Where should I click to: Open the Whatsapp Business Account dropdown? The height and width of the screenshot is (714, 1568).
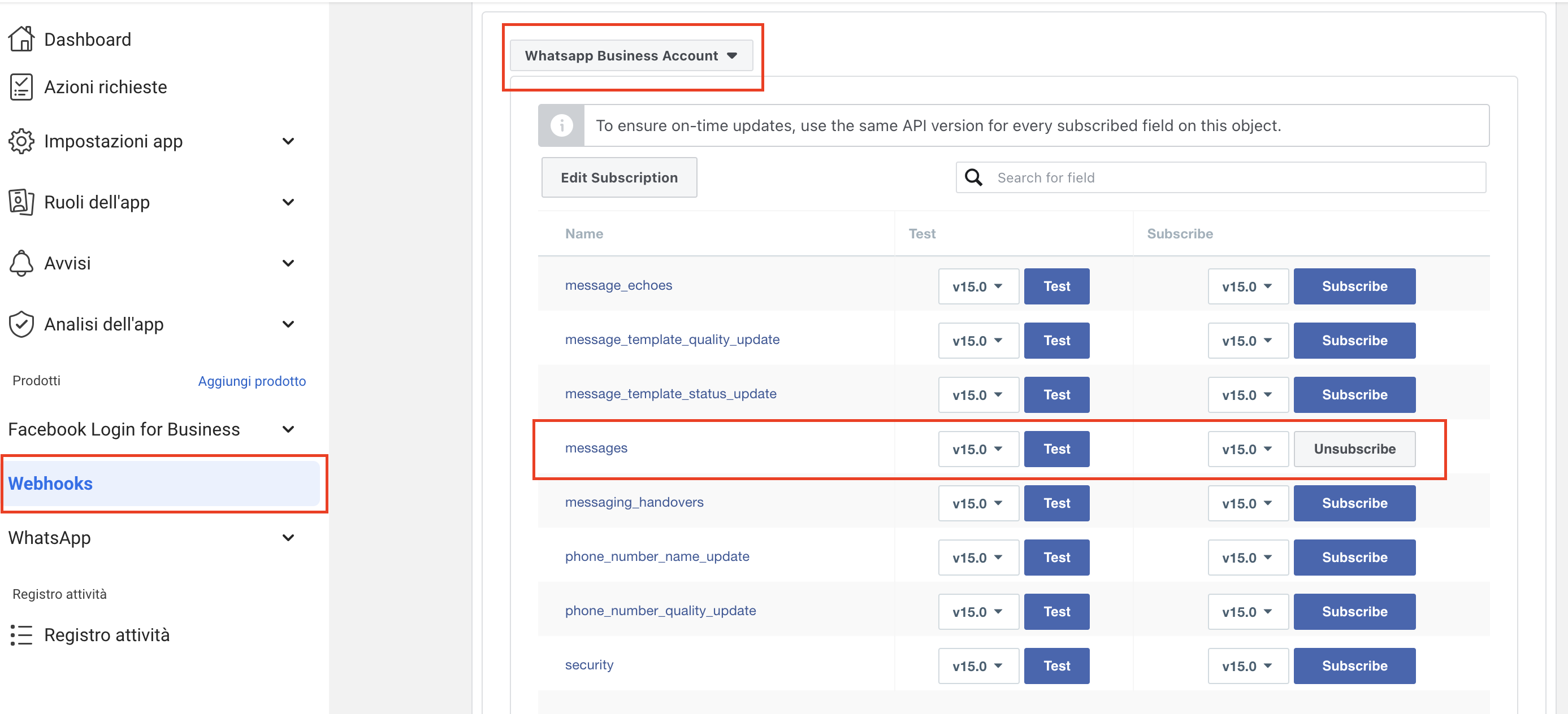click(x=631, y=55)
